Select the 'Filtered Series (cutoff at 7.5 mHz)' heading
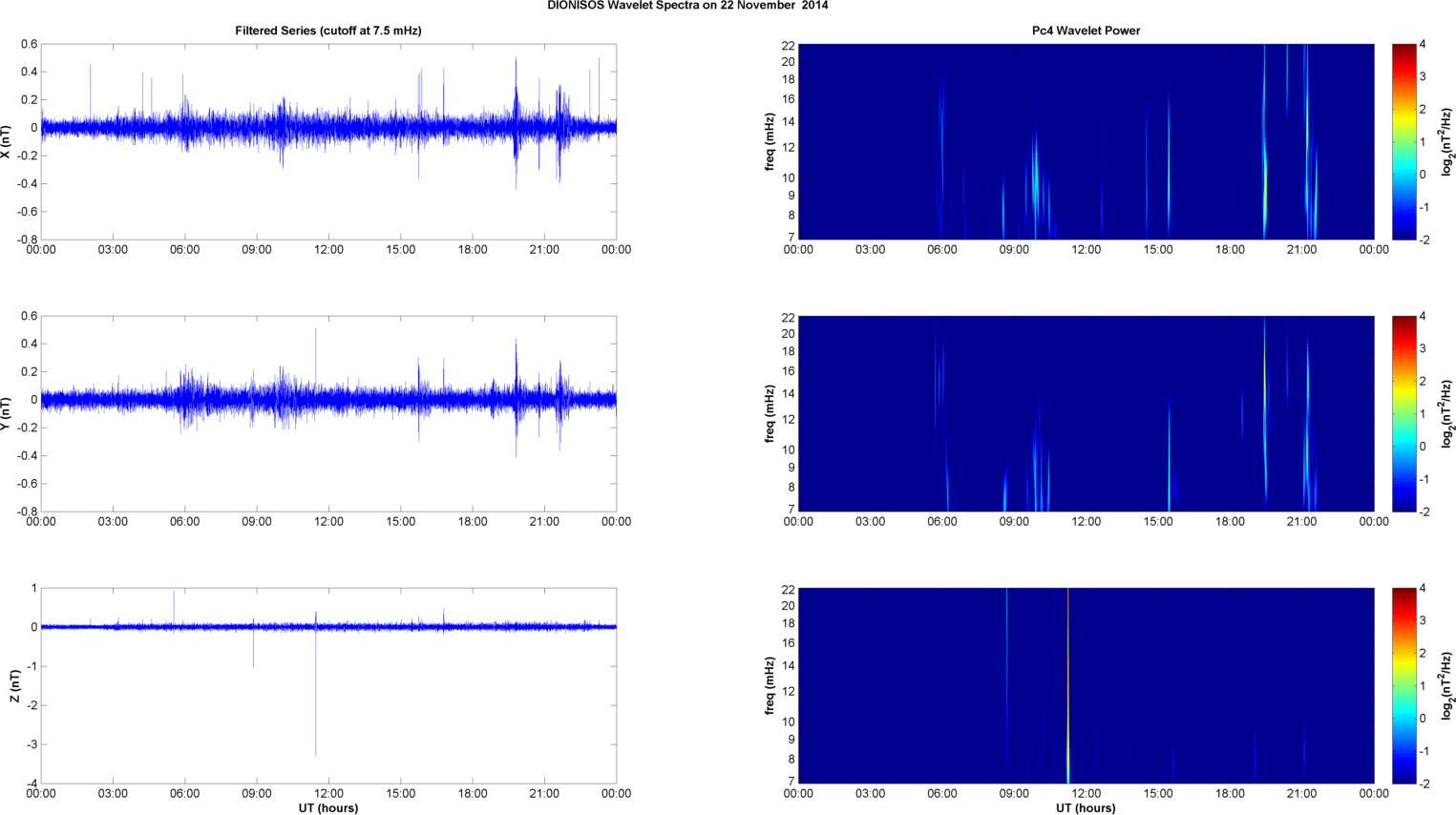 coord(328,31)
